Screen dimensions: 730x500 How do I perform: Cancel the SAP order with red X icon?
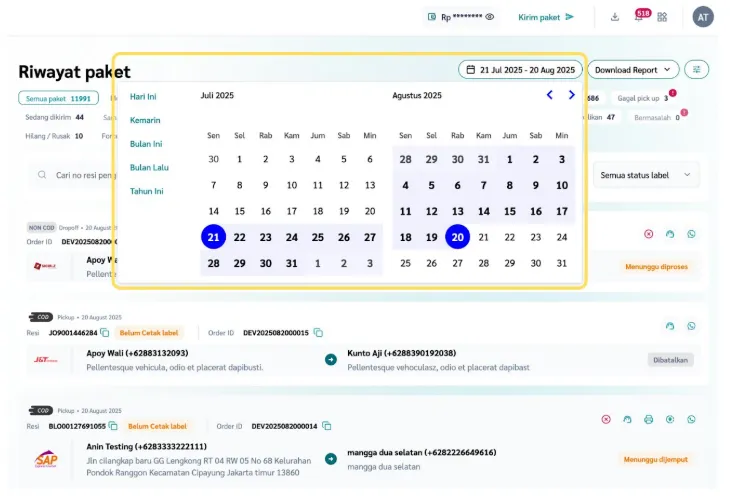pos(606,419)
